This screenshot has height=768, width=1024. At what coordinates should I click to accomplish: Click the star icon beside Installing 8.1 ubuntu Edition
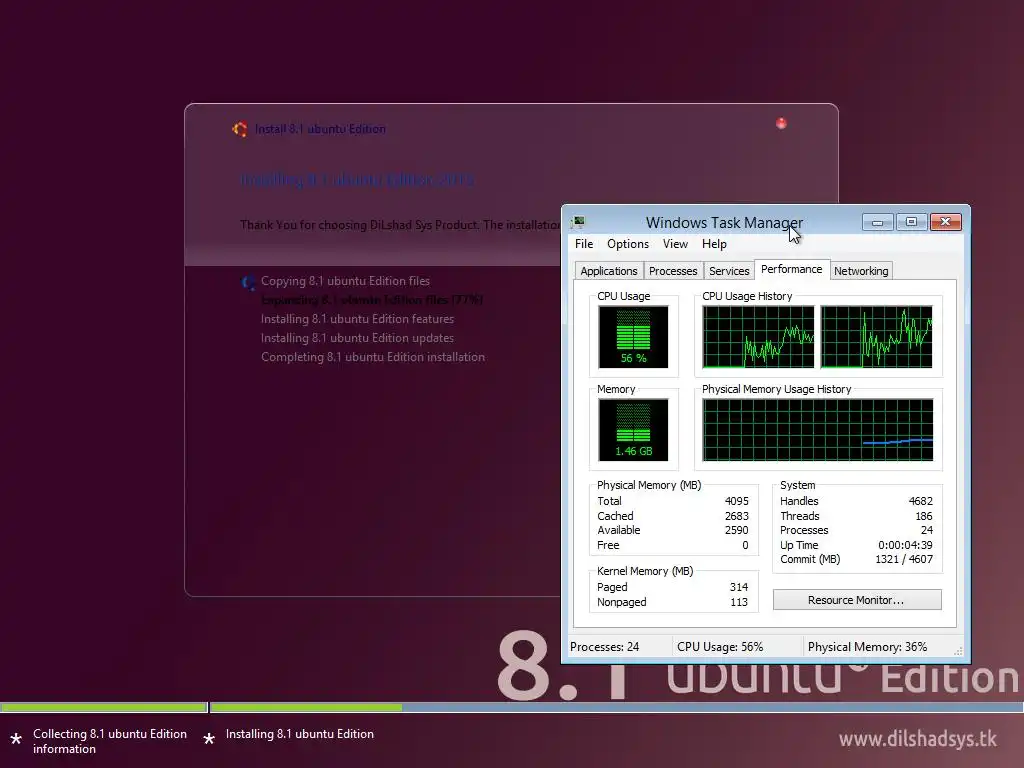[209, 739]
